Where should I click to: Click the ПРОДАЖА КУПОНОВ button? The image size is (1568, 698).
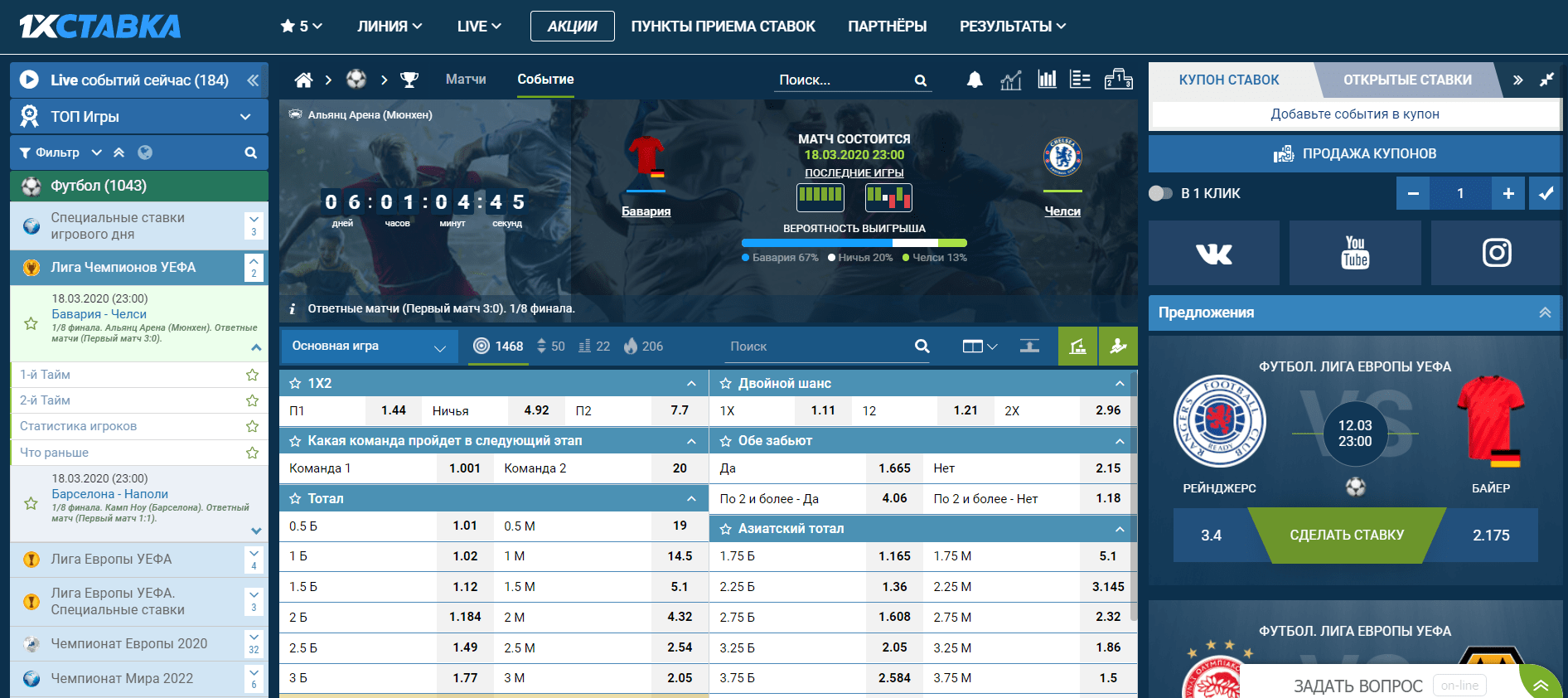1355,153
